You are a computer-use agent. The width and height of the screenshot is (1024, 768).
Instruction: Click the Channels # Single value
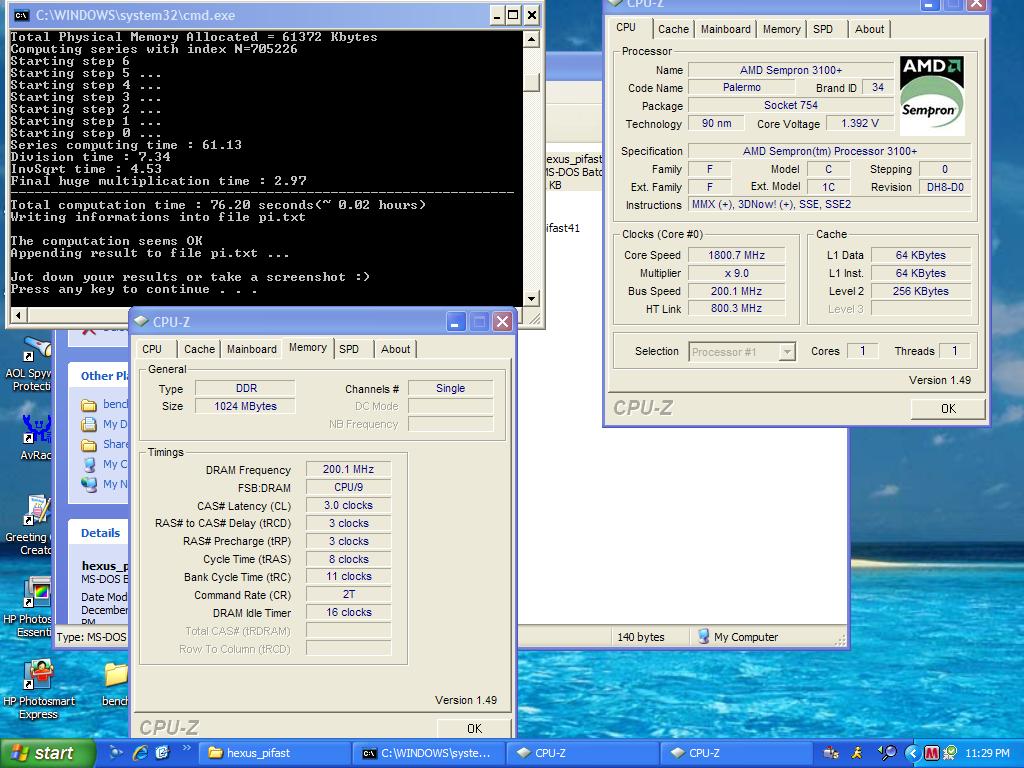point(450,388)
